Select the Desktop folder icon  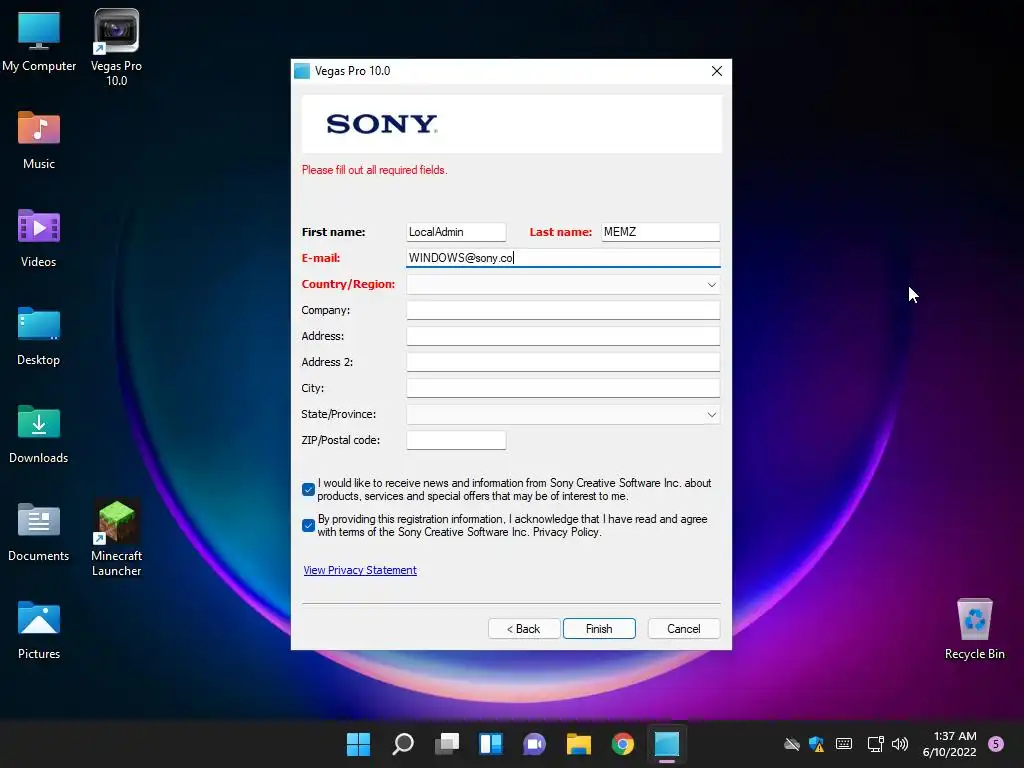[x=39, y=336]
